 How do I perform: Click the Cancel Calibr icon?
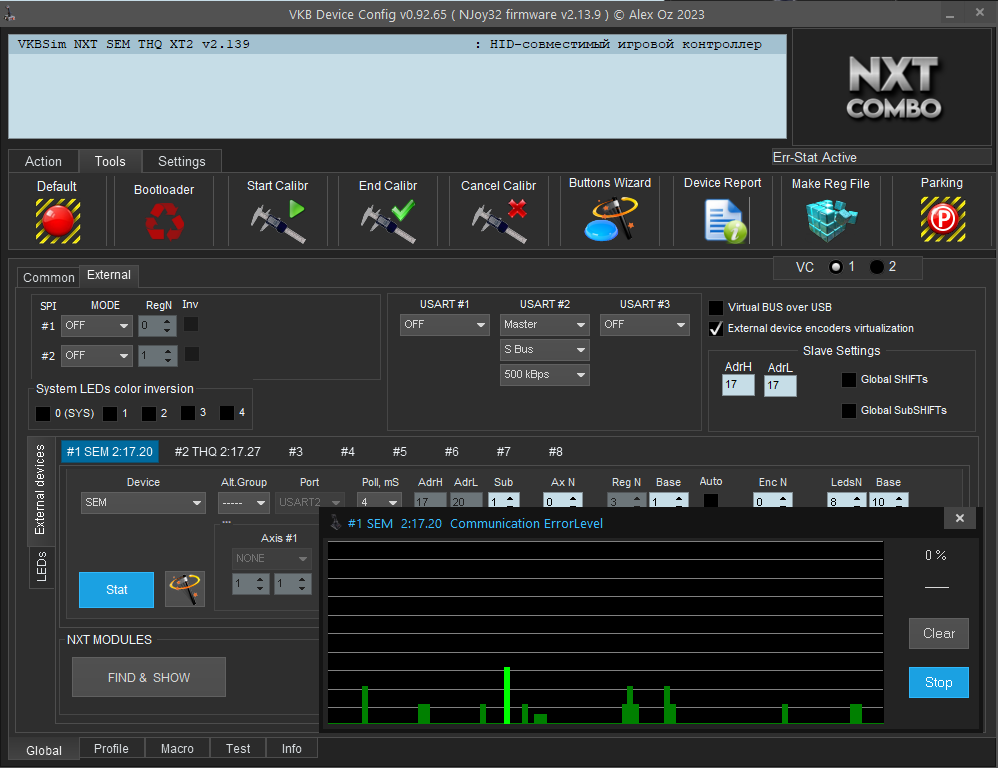coord(499,221)
